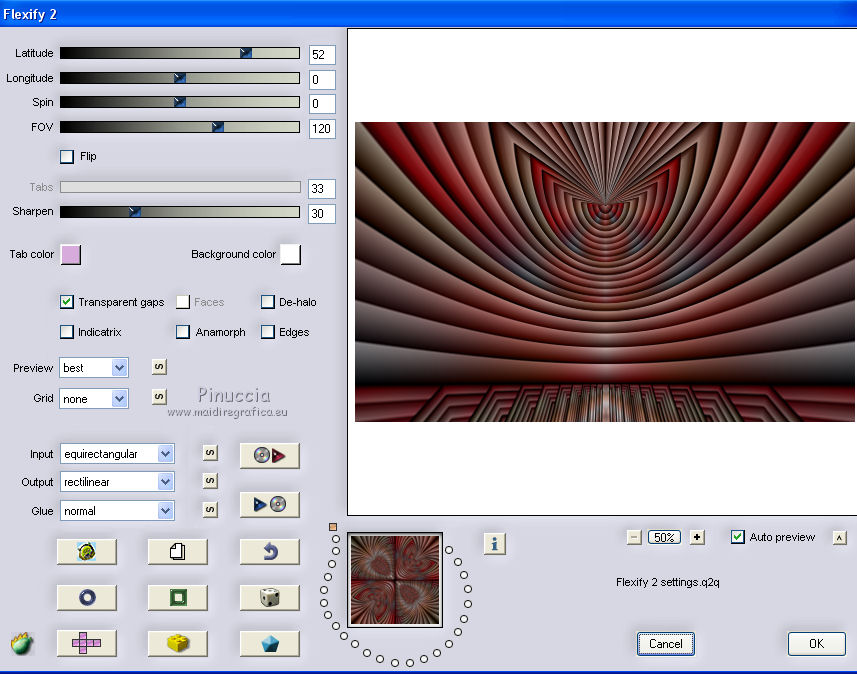Click the Latitude slider track

(180, 53)
